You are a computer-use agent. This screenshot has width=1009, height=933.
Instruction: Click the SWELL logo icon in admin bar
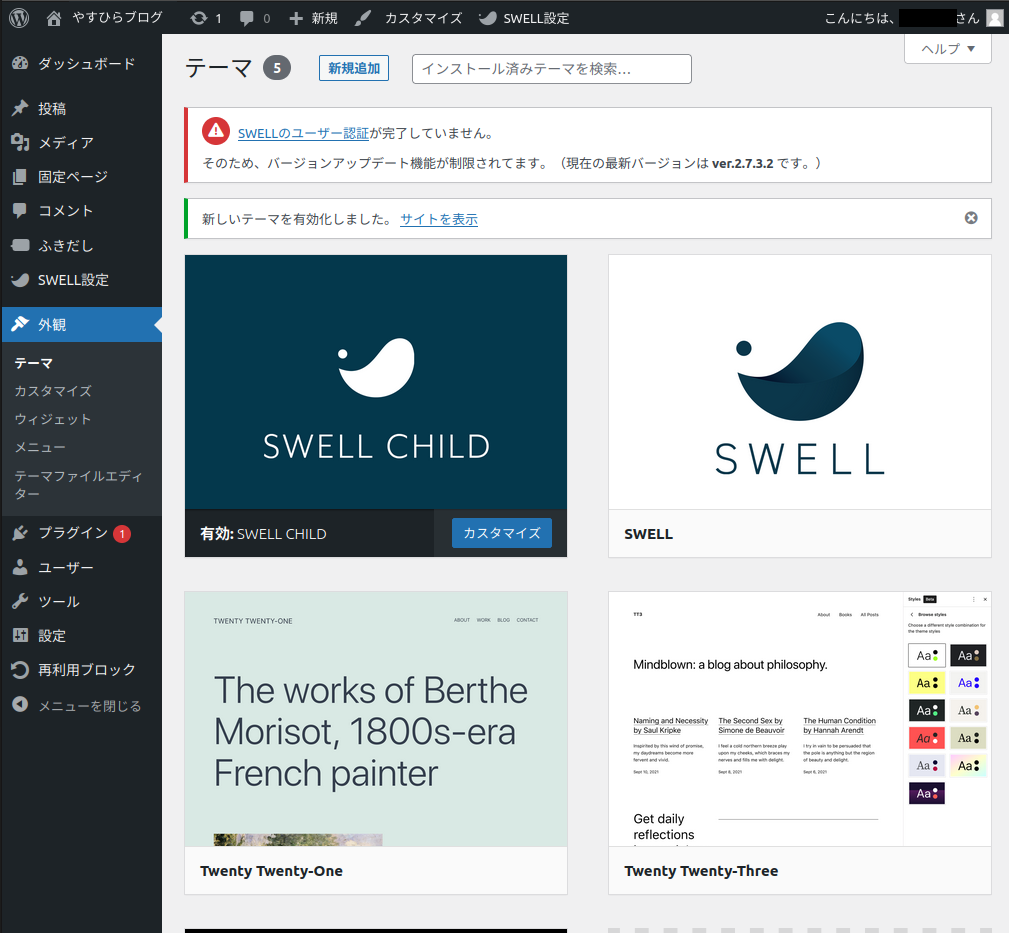488,18
